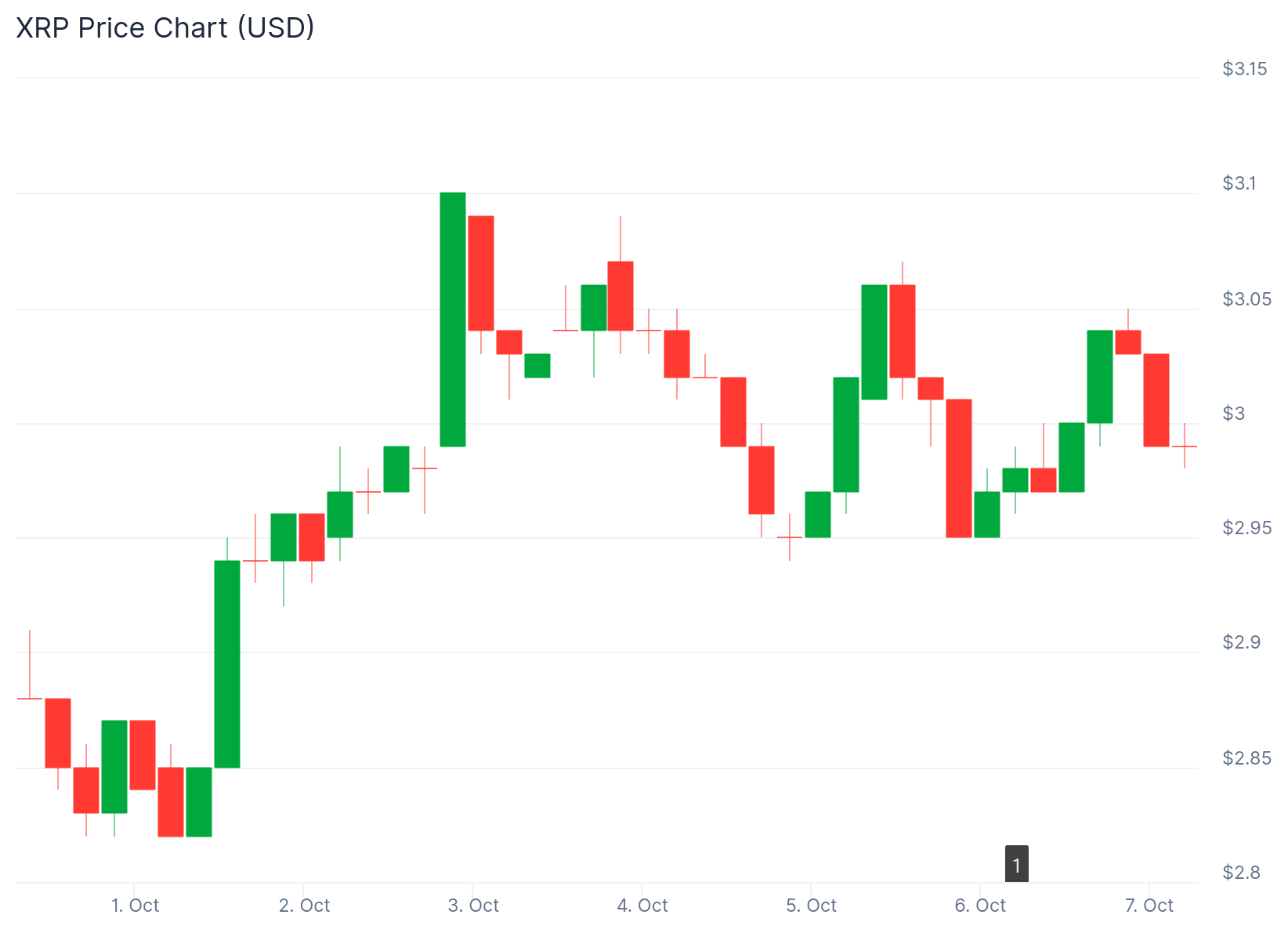The width and height of the screenshot is (1288, 940).
Task: Click the $3.15 price axis label
Action: coord(1244,69)
